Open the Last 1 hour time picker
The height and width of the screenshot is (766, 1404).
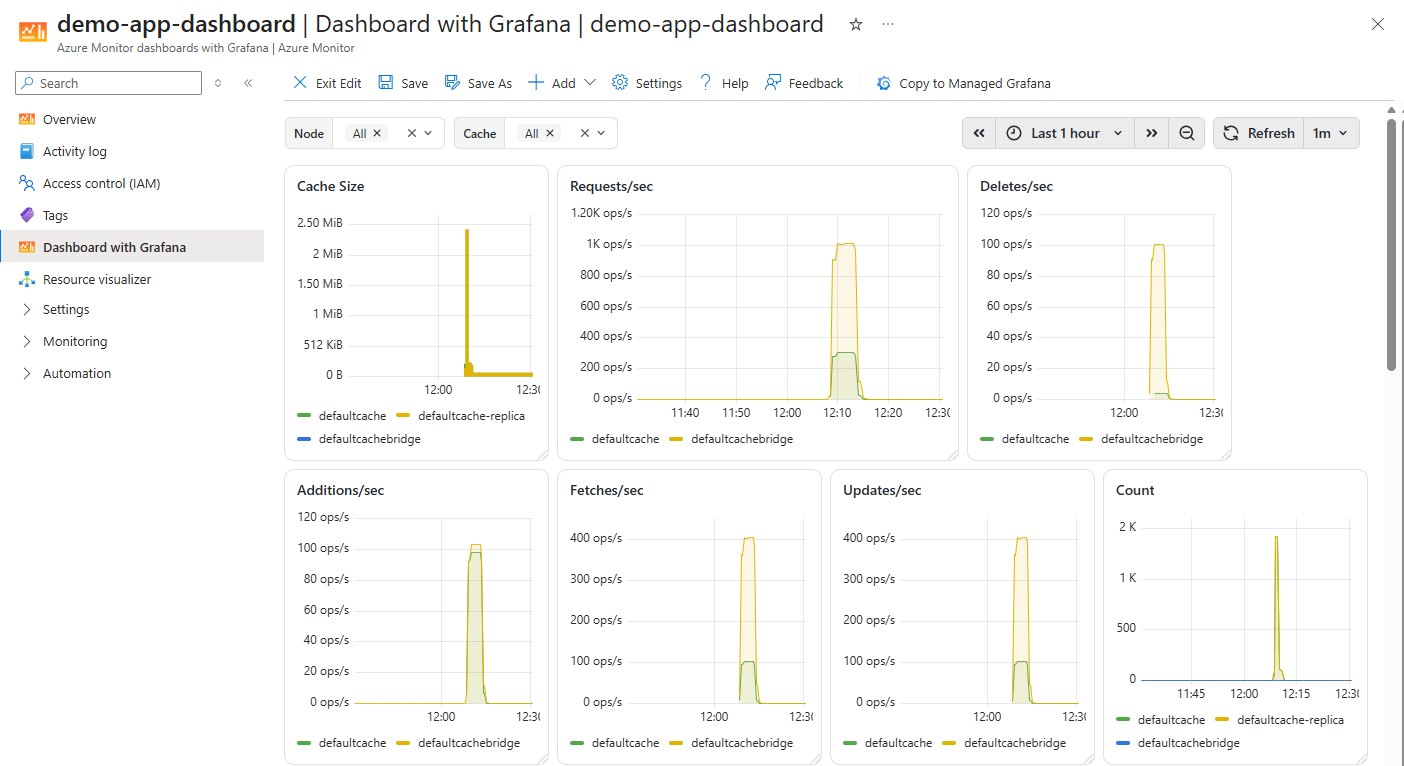pyautogui.click(x=1065, y=133)
